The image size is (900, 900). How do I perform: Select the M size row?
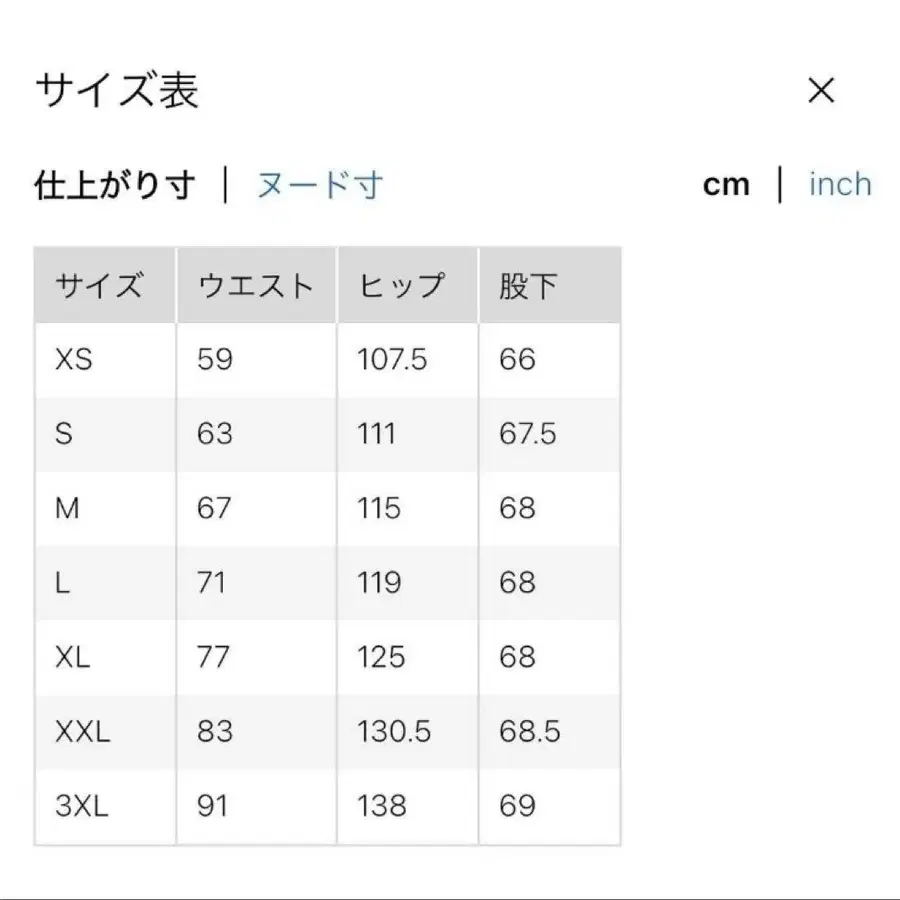point(103,508)
